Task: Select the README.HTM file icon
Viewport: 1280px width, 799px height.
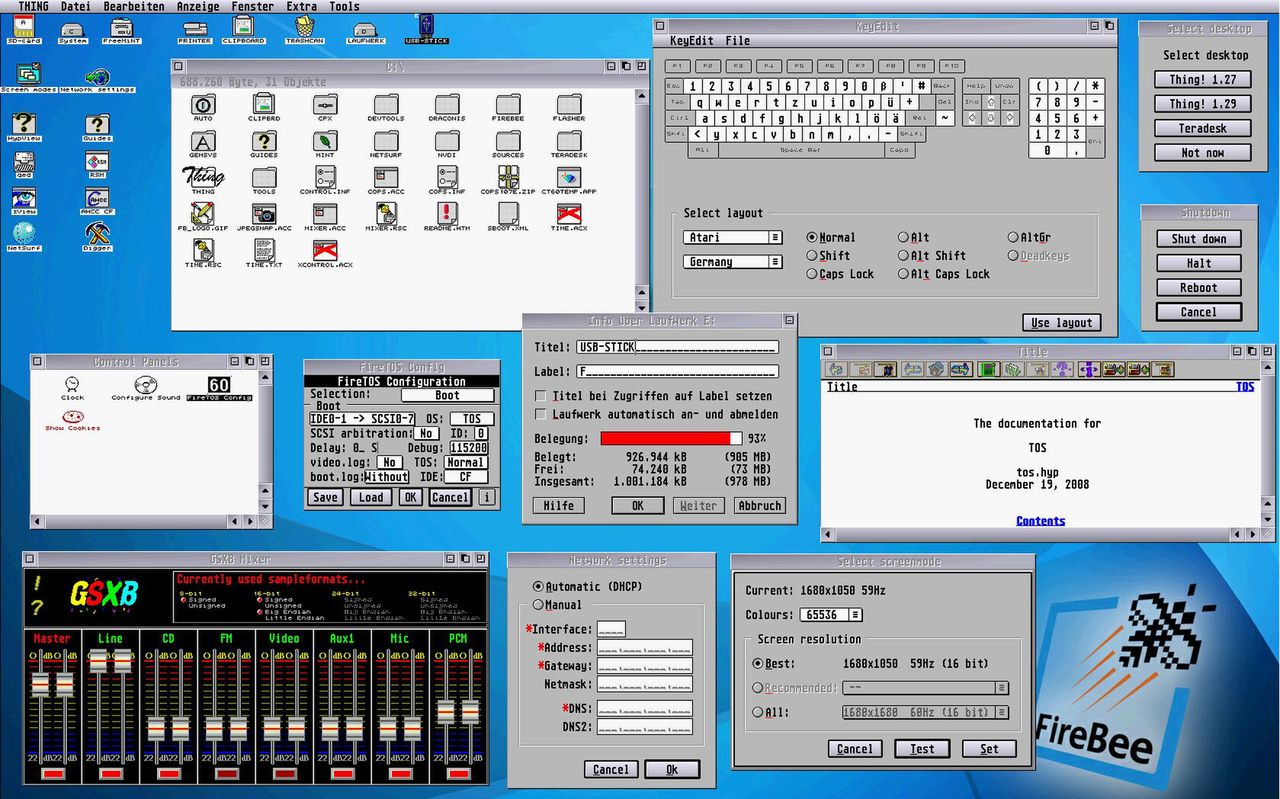Action: click(447, 214)
